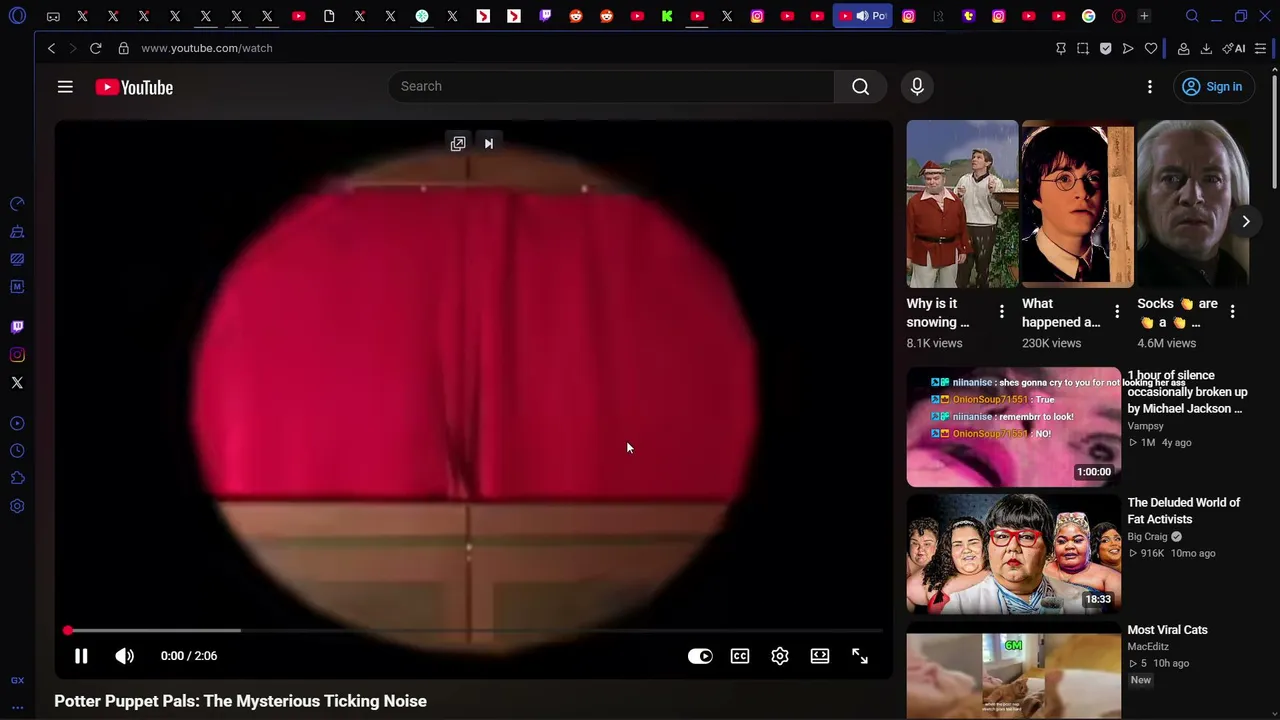The width and height of the screenshot is (1280, 720).
Task: Open video settings gear in the player
Action: pos(780,656)
